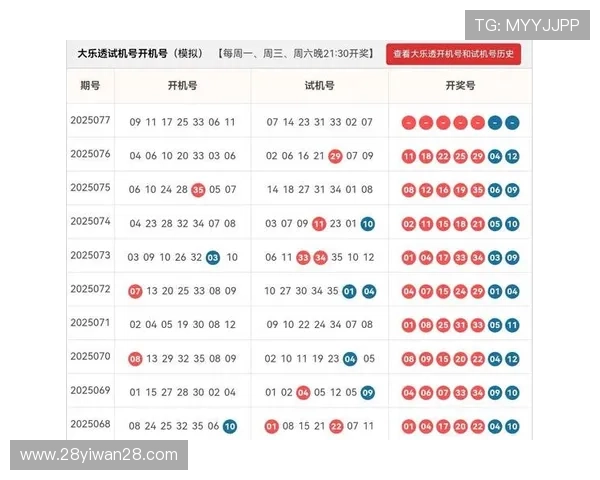The image size is (600, 480).
Task: Select red ball 35 in 2025075 开机号
Action: pyautogui.click(x=198, y=190)
